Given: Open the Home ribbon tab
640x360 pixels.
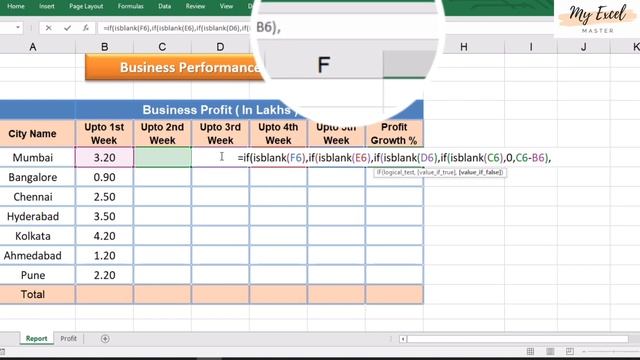Looking at the screenshot, I should click(x=16, y=6).
